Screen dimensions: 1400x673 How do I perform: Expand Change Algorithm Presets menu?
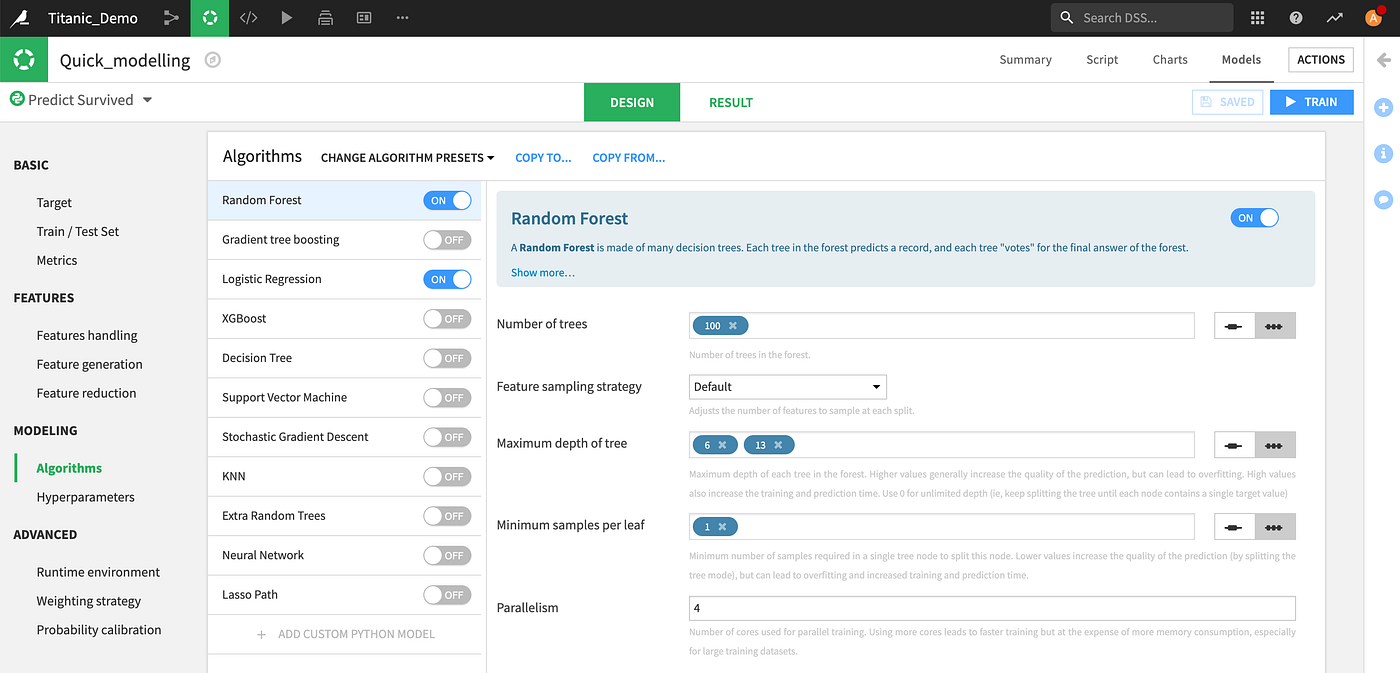pyautogui.click(x=408, y=158)
